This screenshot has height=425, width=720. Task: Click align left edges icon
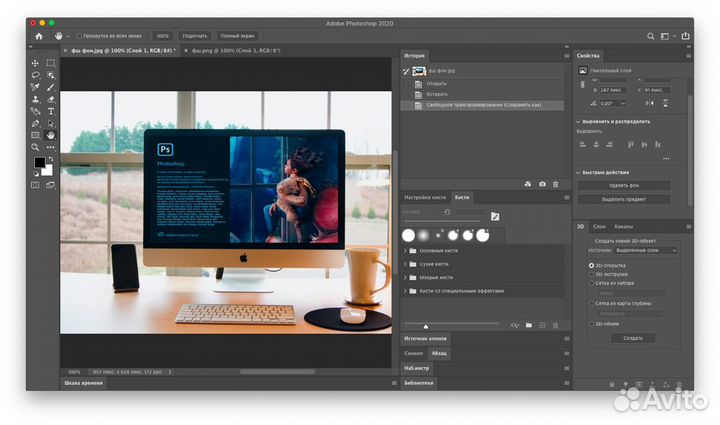tap(583, 145)
